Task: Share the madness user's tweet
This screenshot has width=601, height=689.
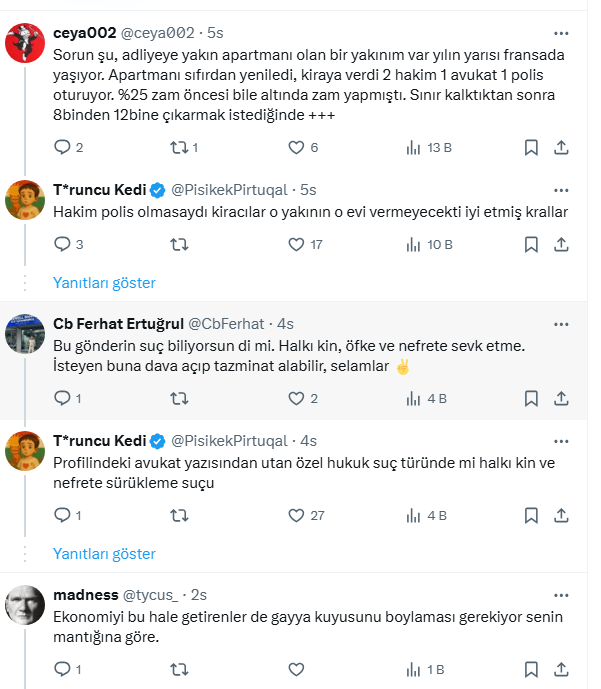Action: tap(562, 669)
